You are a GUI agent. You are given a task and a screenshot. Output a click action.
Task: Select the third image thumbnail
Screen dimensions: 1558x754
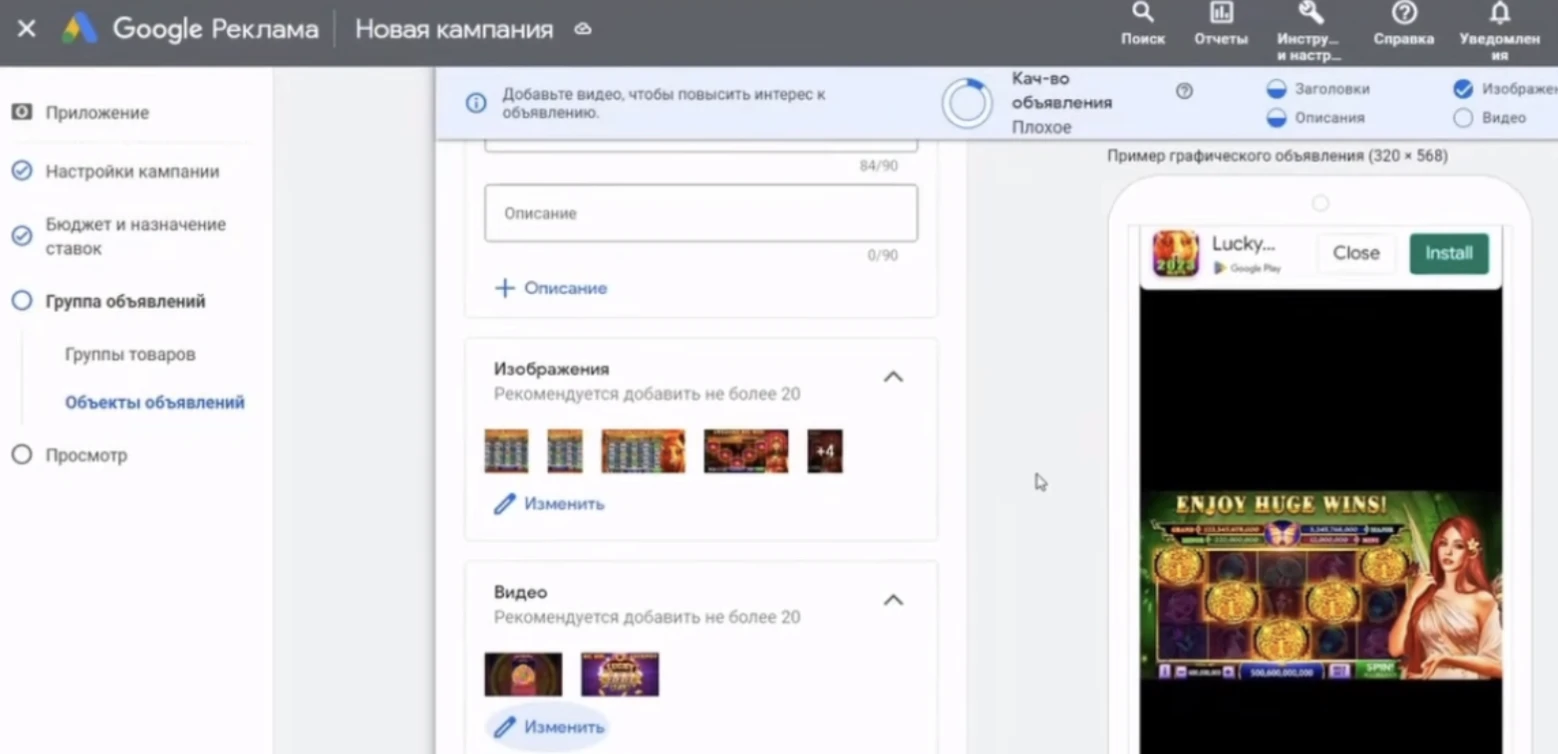(643, 451)
